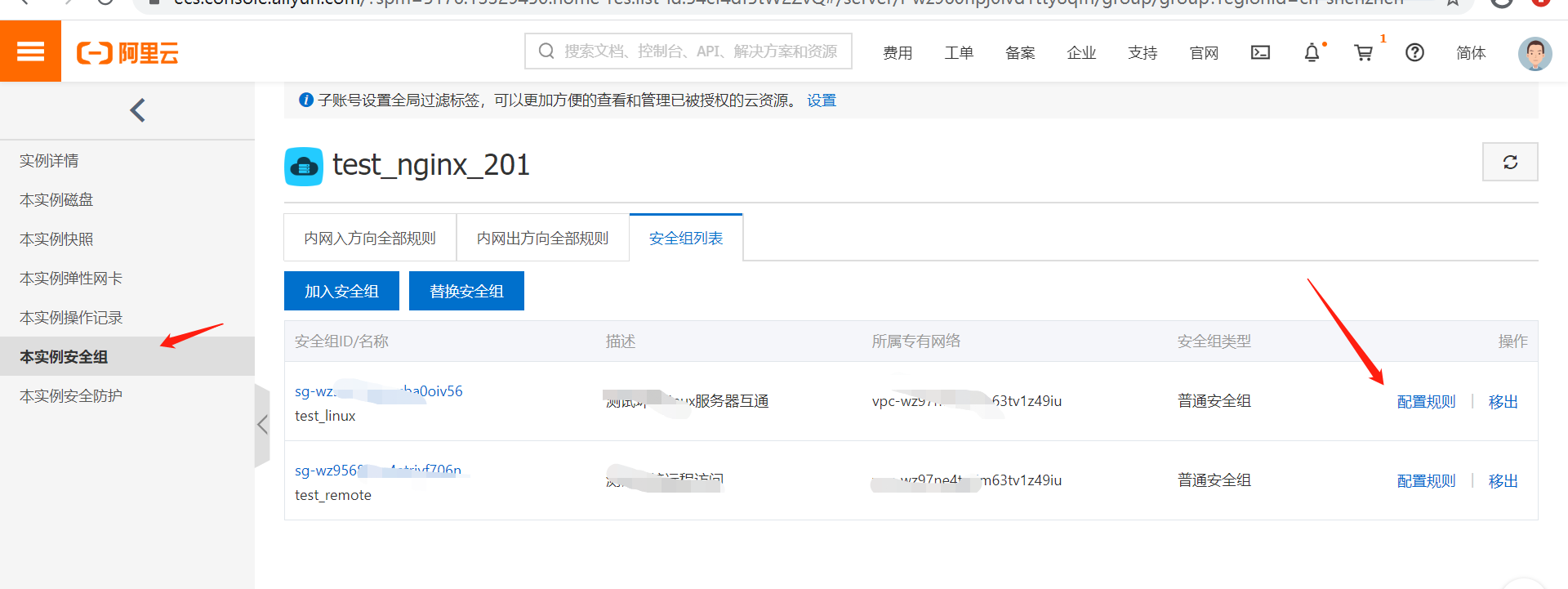Open the 简体 language selector

(x=1470, y=53)
